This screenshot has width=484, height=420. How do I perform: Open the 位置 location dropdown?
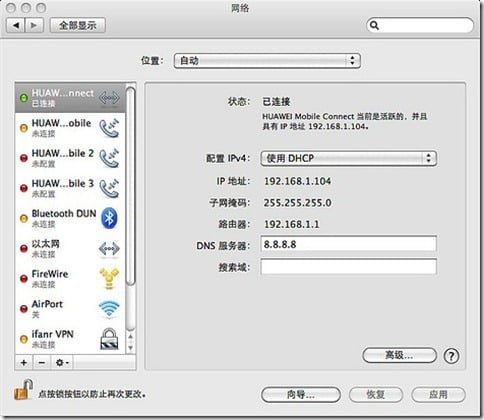click(267, 61)
